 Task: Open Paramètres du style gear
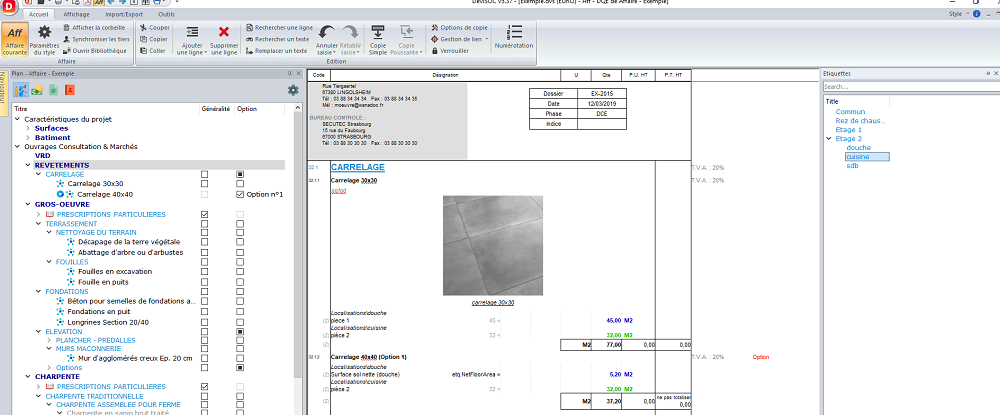44,40
